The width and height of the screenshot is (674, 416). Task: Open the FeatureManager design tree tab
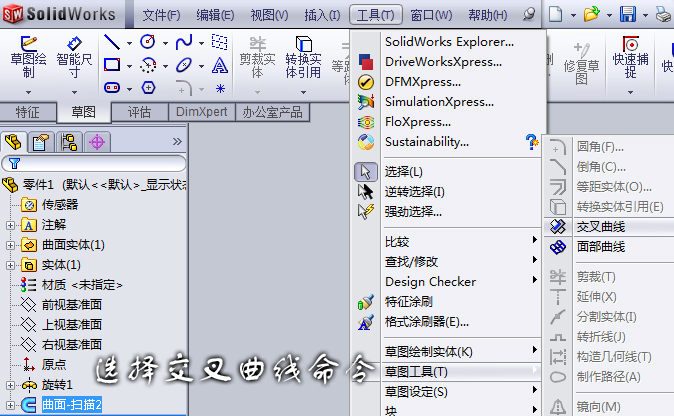pyautogui.click(x=13, y=142)
